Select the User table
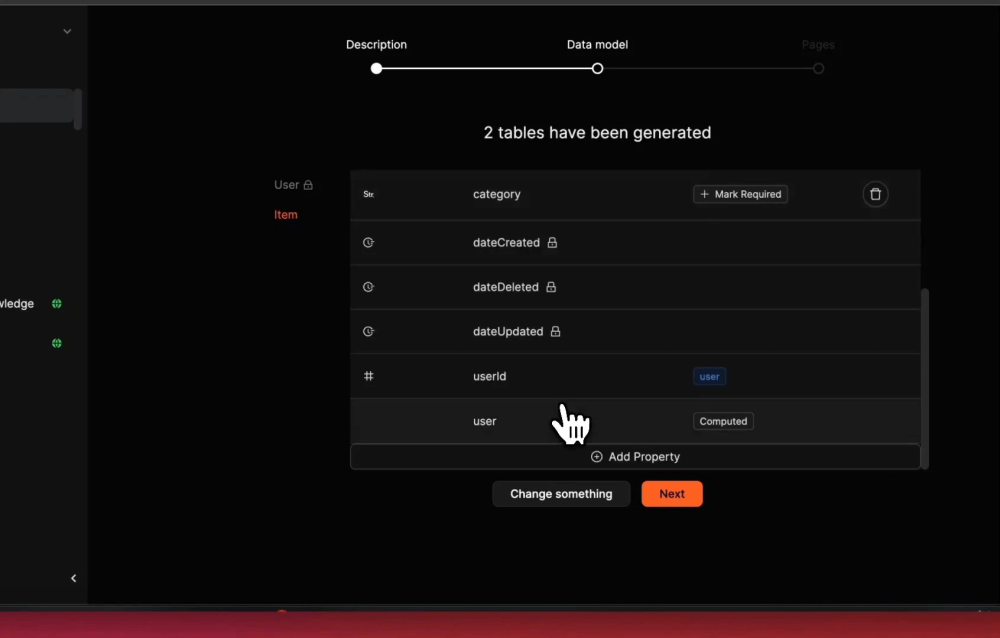This screenshot has height=638, width=1000. pyautogui.click(x=286, y=185)
